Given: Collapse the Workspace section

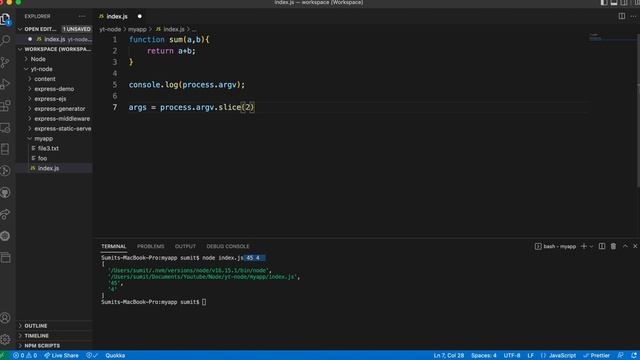Looking at the screenshot, I should [x=54, y=49].
